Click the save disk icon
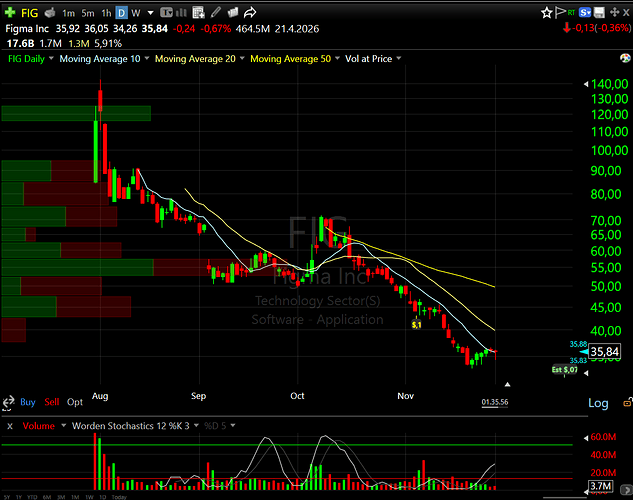 599,13
